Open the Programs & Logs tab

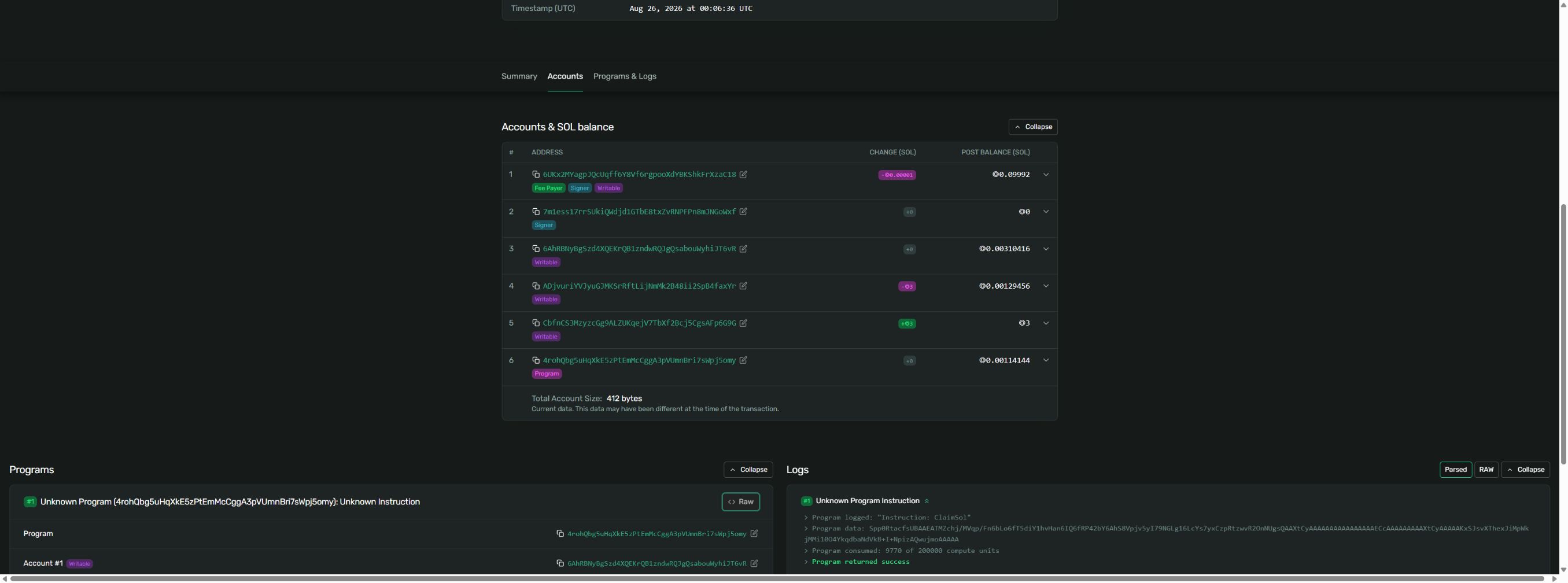coord(625,77)
